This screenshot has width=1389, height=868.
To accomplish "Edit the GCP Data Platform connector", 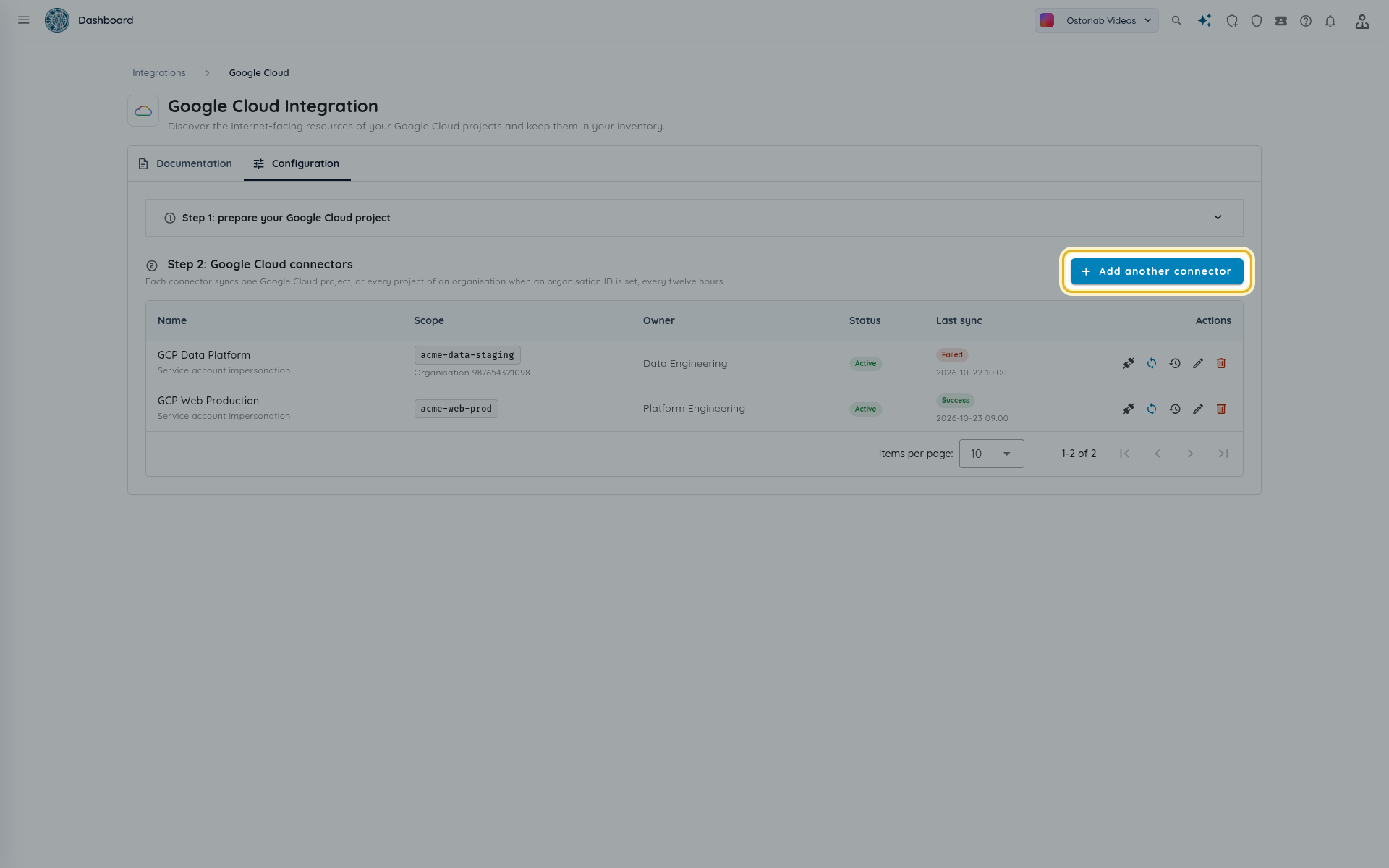I will click(x=1198, y=363).
